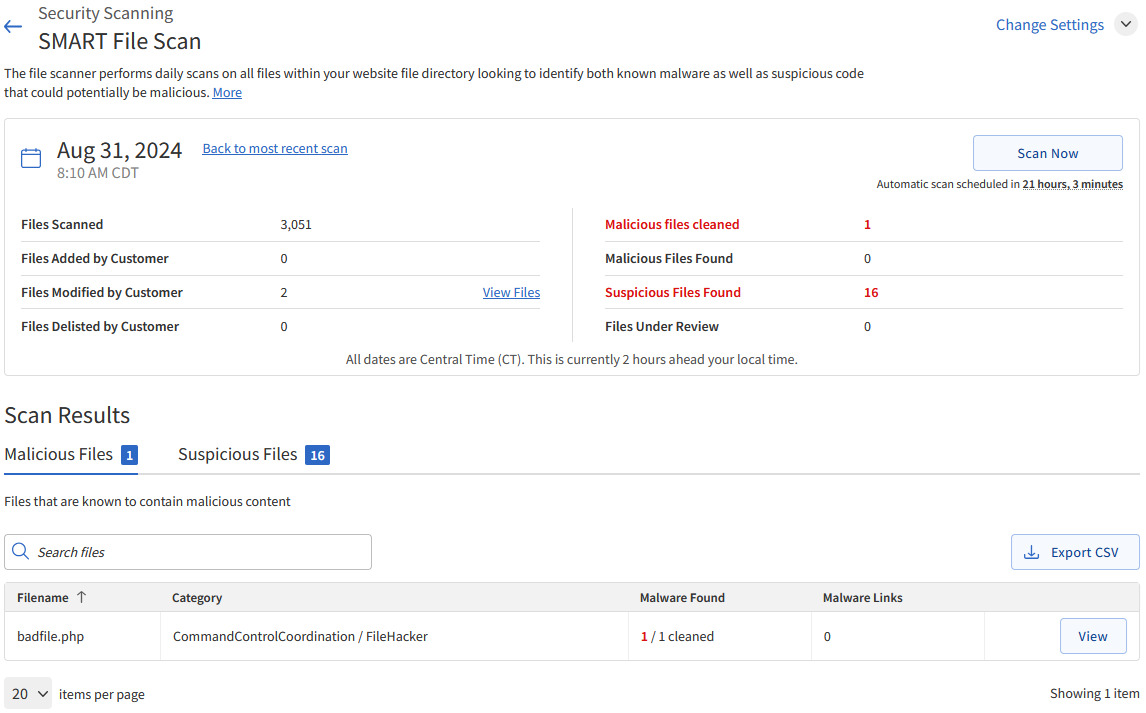Open View Files for modified files
The height and width of the screenshot is (713, 1146).
tap(511, 293)
